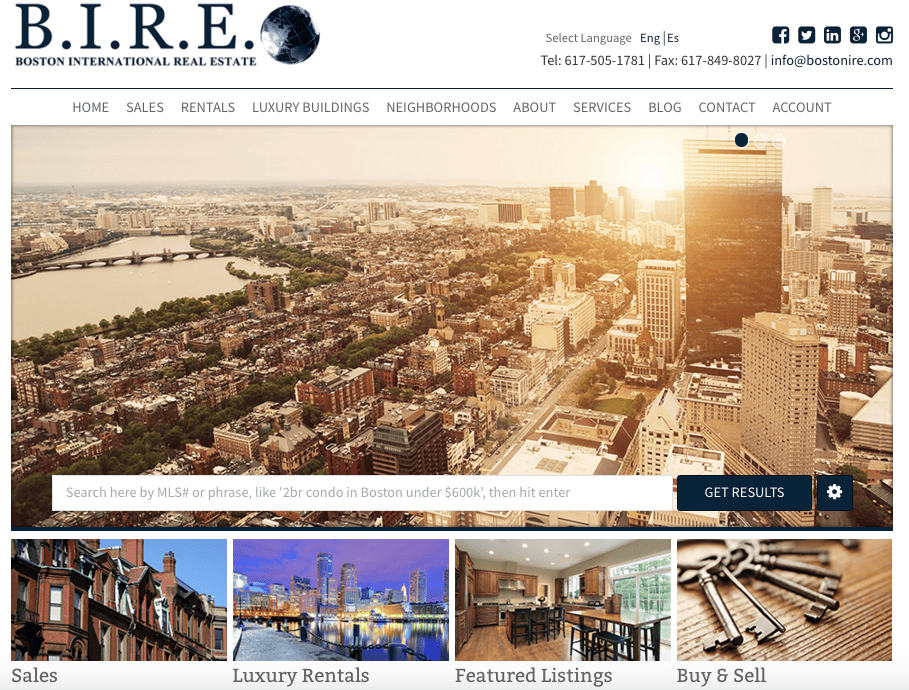
Task: Click the info@bostonire.com email link
Action: tap(831, 60)
